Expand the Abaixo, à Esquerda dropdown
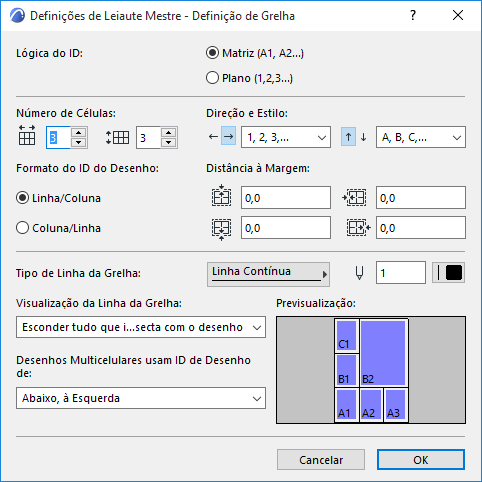The width and height of the screenshot is (482, 482). [x=141, y=398]
